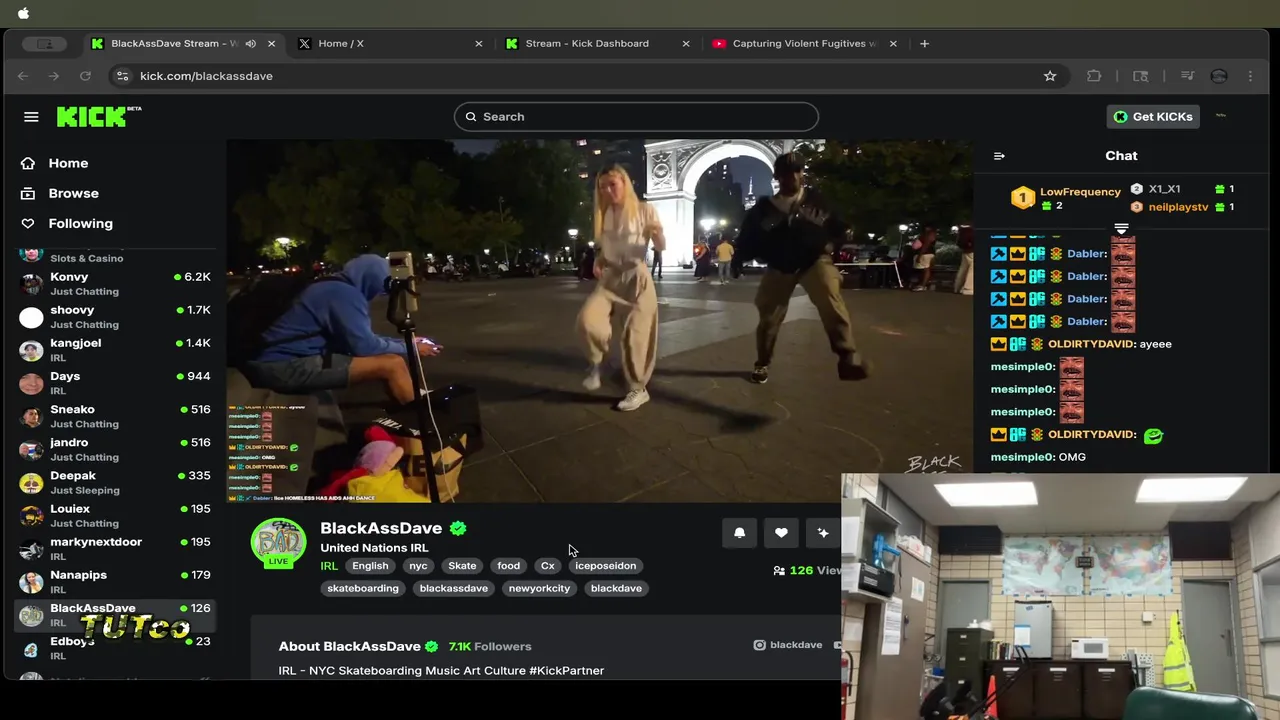Click the newyorkcity tag
Screen dimensions: 1280x720
click(x=539, y=588)
